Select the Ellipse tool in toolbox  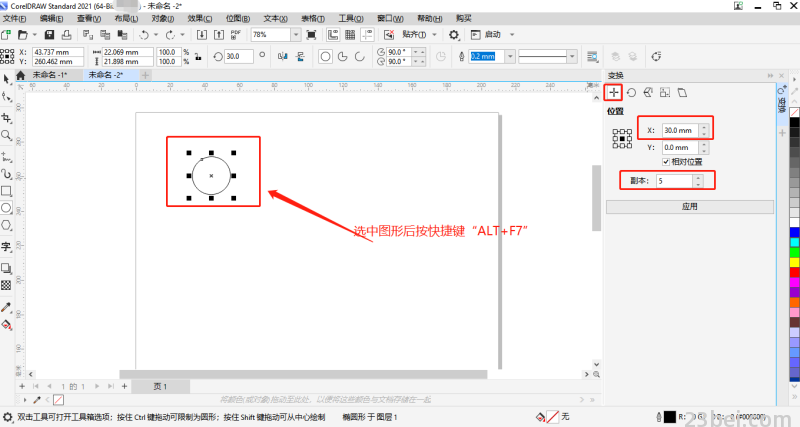coord(6,208)
